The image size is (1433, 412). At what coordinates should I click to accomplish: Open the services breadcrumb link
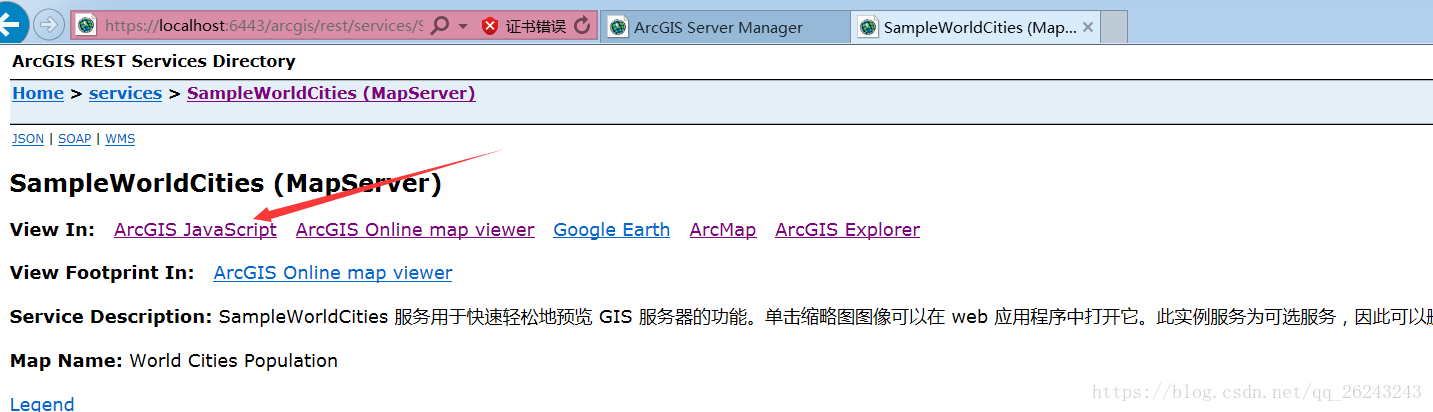(125, 93)
